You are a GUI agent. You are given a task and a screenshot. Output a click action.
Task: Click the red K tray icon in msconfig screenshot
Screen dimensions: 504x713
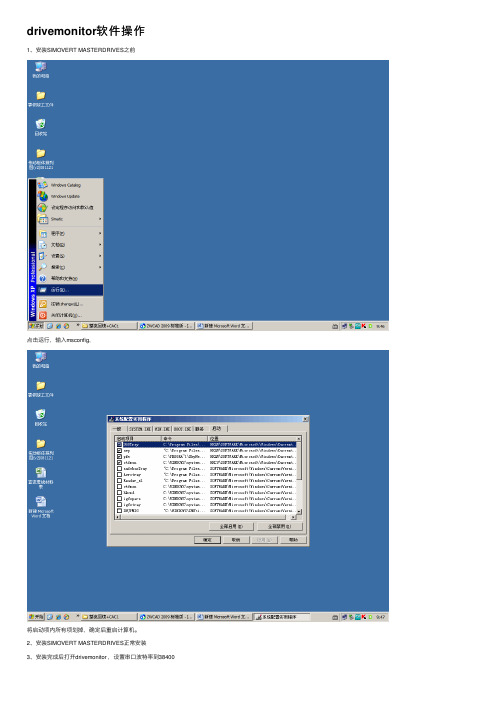click(363, 617)
